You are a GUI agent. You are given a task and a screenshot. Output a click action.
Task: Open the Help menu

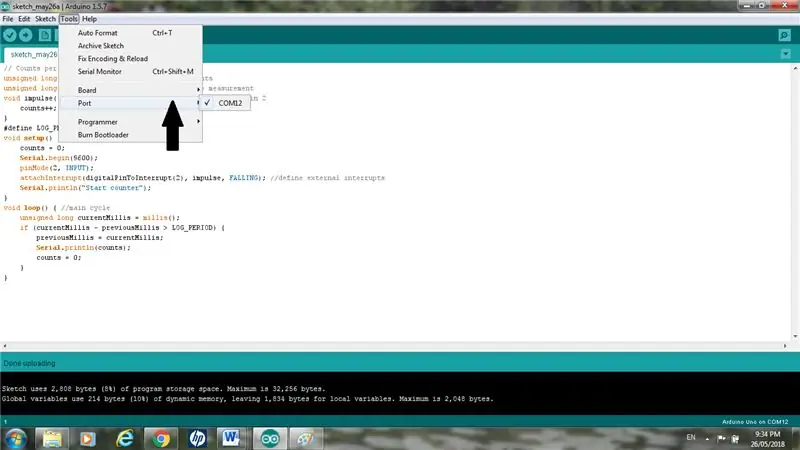89,19
